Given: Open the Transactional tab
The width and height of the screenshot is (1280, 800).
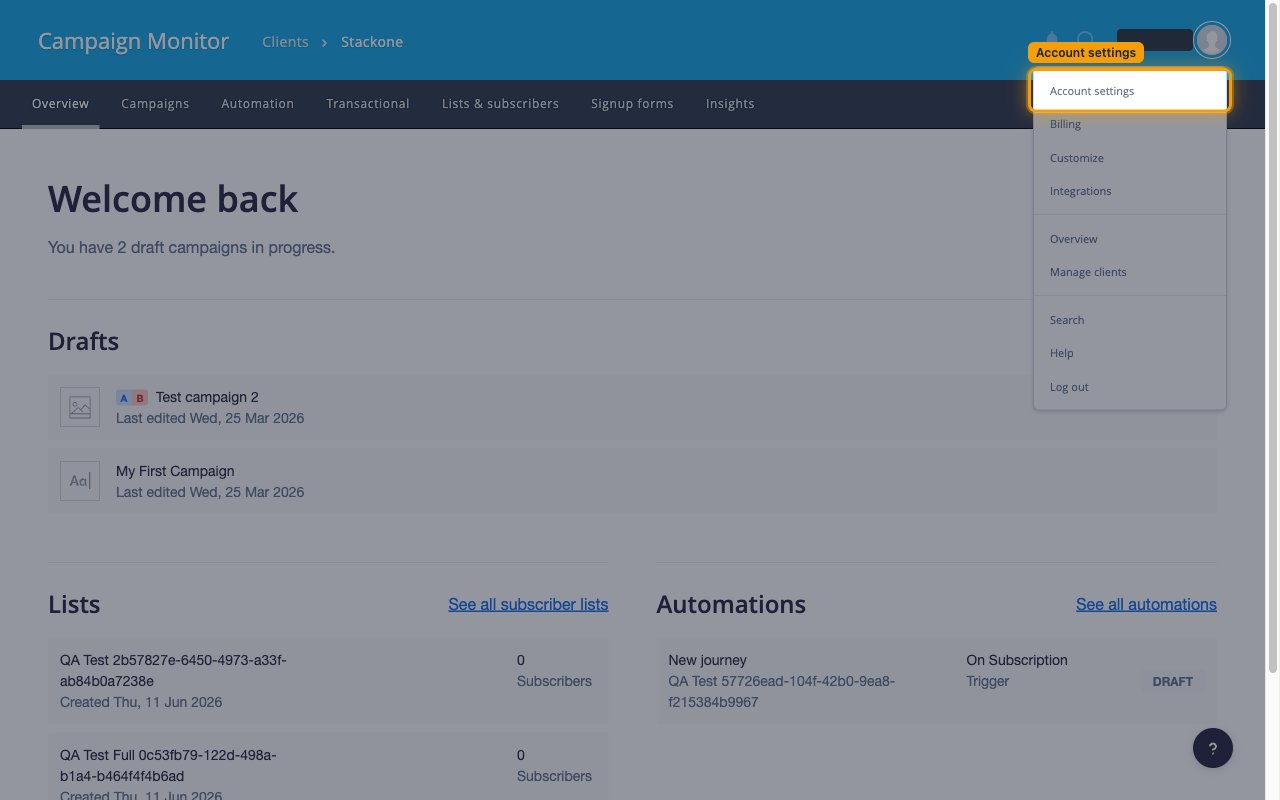Looking at the screenshot, I should [368, 104].
